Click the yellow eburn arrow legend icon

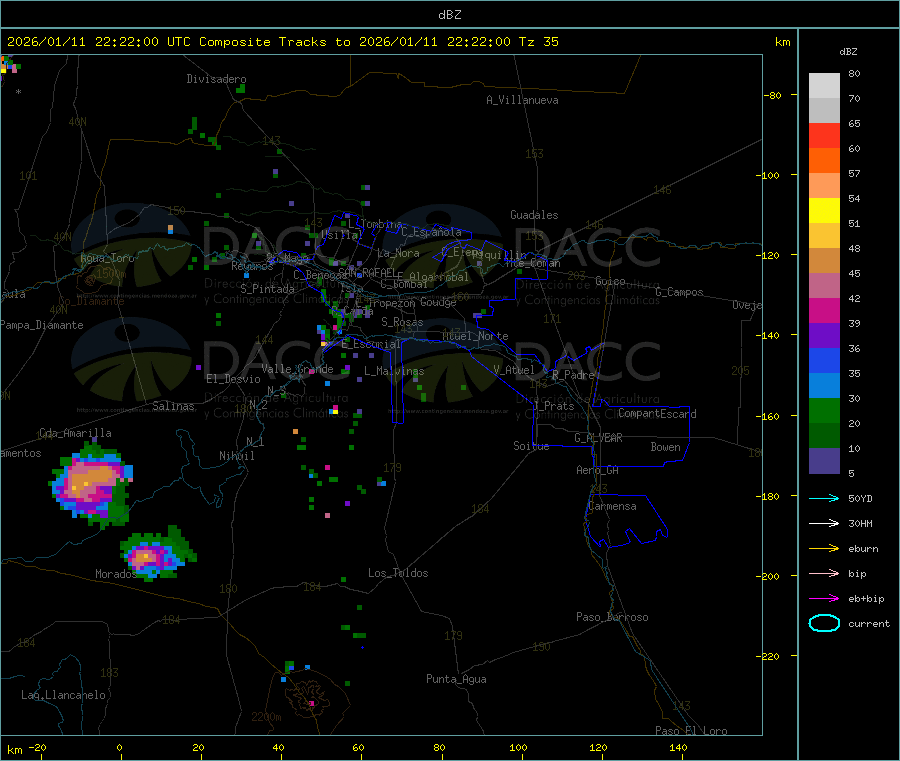(x=824, y=548)
